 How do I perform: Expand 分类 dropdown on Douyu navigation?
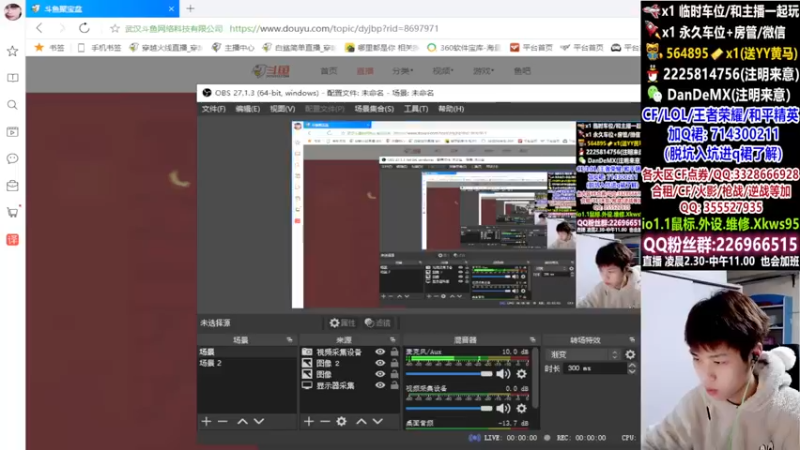click(403, 71)
